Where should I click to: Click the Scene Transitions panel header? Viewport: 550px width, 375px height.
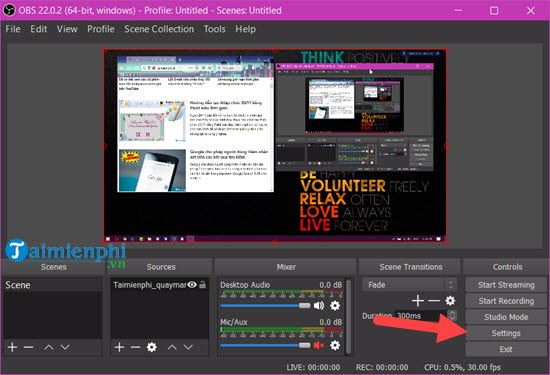tap(411, 267)
